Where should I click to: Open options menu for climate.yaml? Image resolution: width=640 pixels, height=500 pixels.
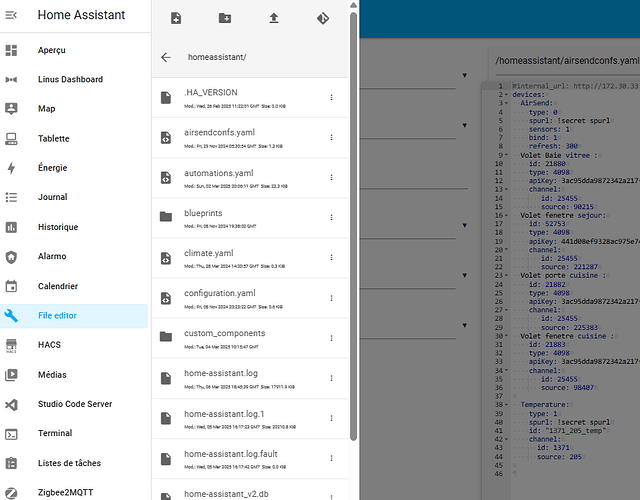click(331, 258)
